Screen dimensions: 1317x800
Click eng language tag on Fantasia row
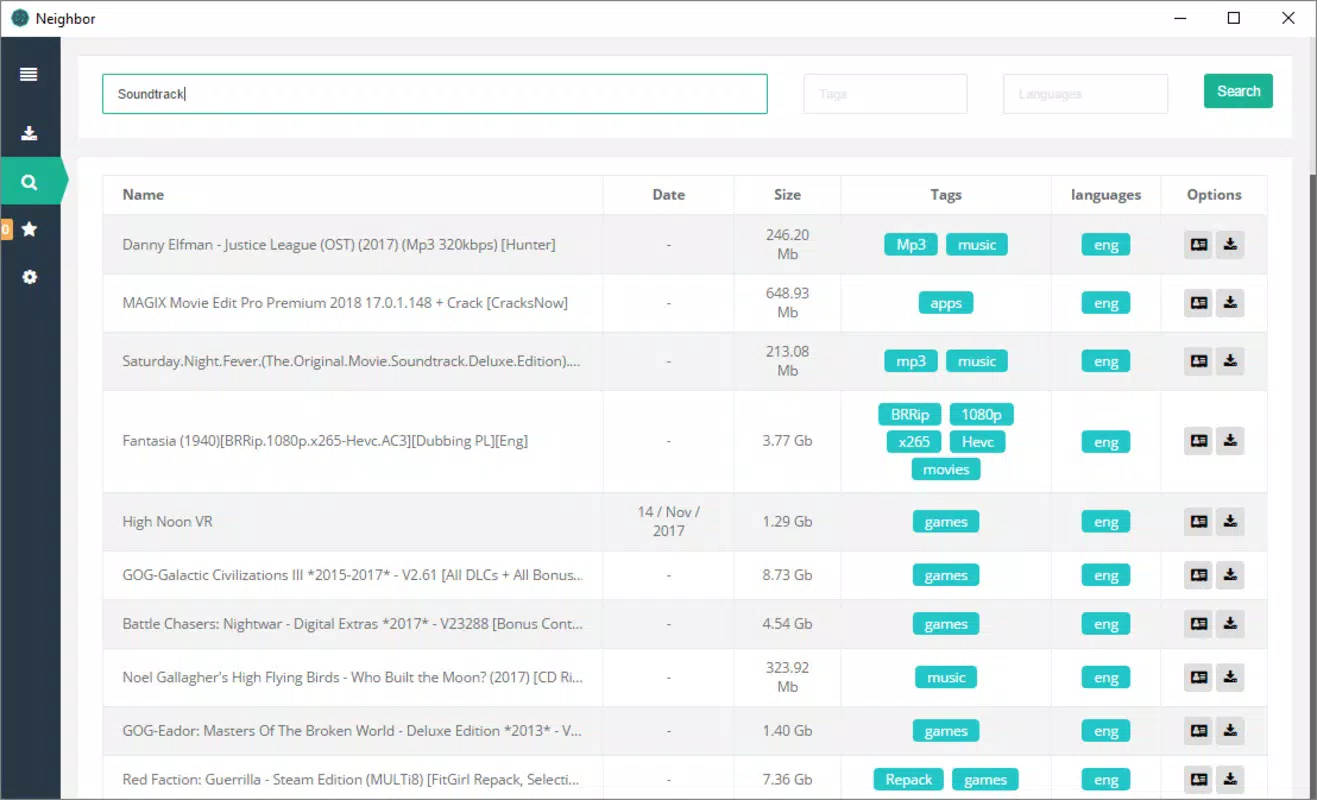point(1106,442)
